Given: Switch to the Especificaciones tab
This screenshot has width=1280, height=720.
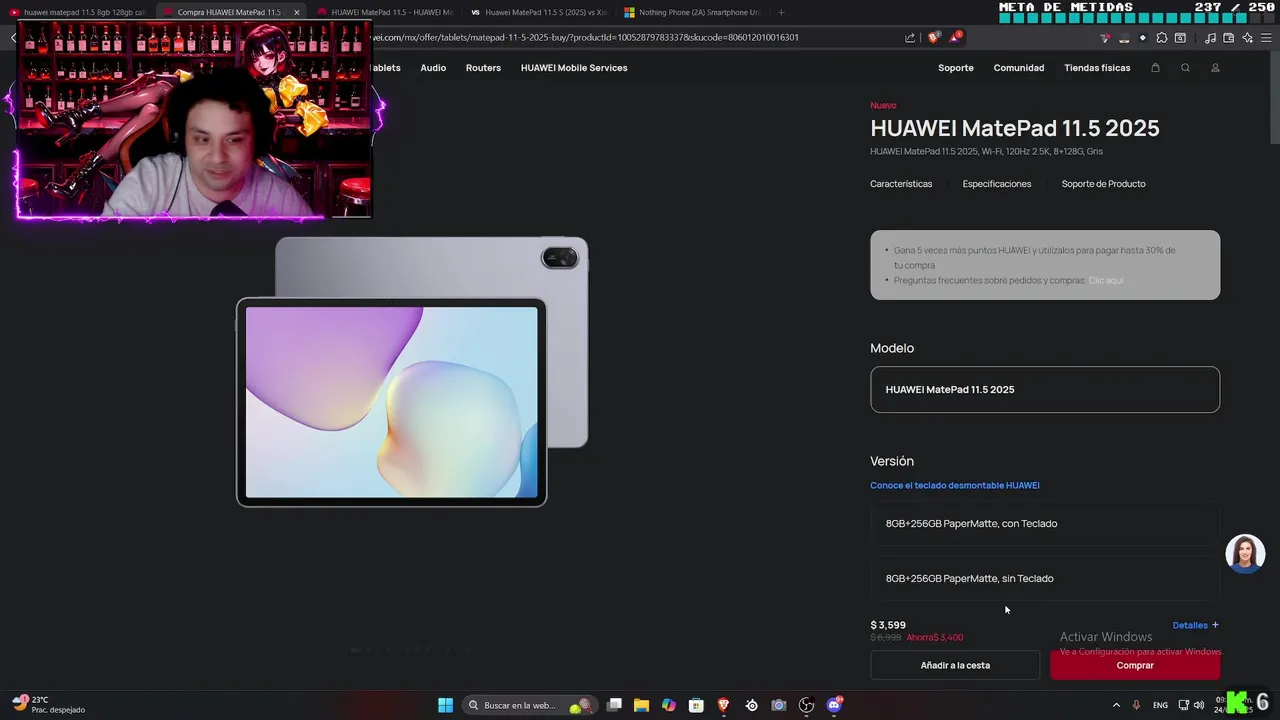Looking at the screenshot, I should pyautogui.click(x=997, y=184).
